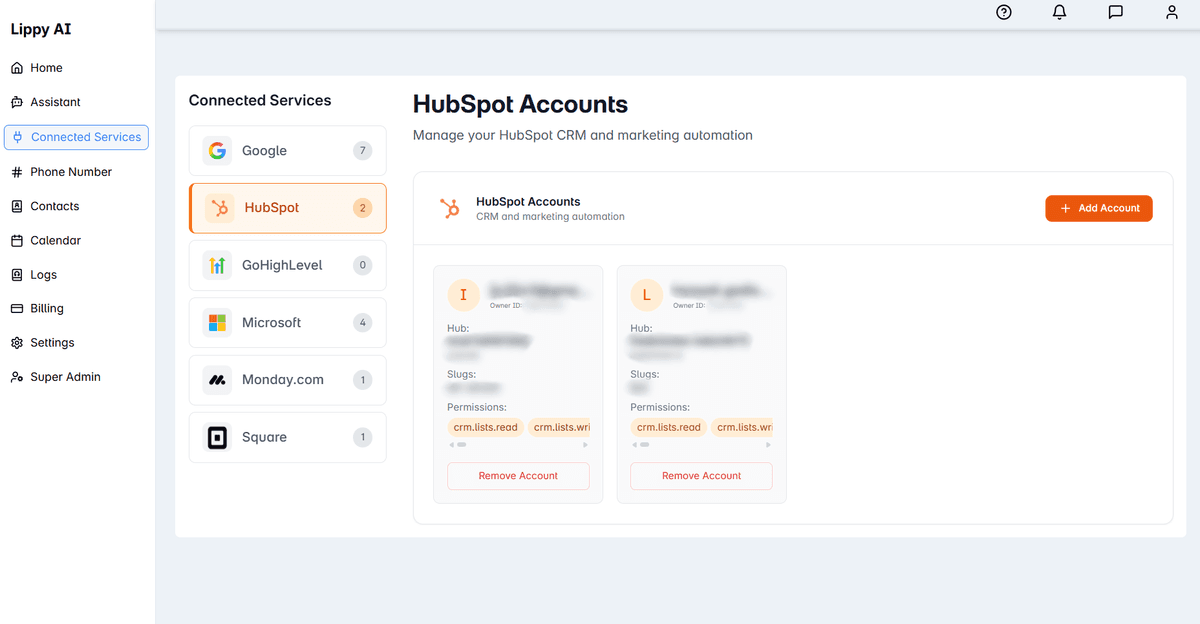1200x624 pixels.
Task: Click the Square service icon
Action: (217, 437)
